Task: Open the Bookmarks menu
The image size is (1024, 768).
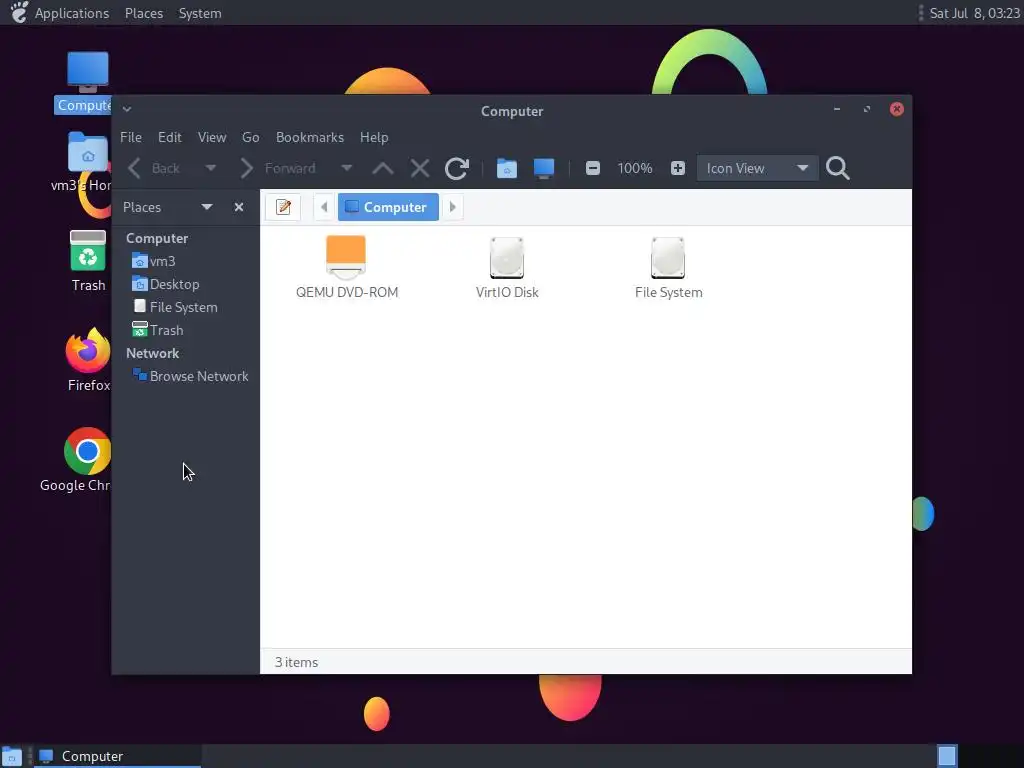Action: click(310, 137)
